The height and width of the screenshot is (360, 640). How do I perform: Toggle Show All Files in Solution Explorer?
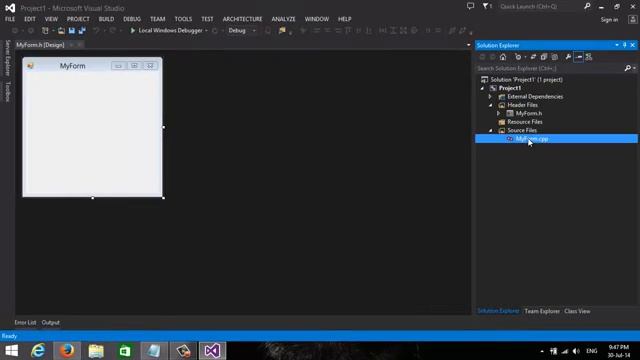[554, 57]
